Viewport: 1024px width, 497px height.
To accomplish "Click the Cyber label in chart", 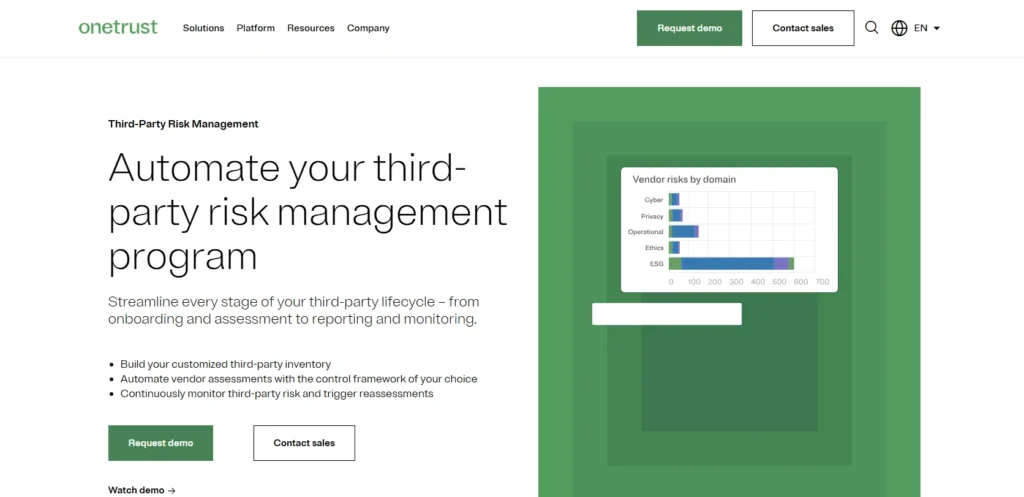I will [654, 200].
